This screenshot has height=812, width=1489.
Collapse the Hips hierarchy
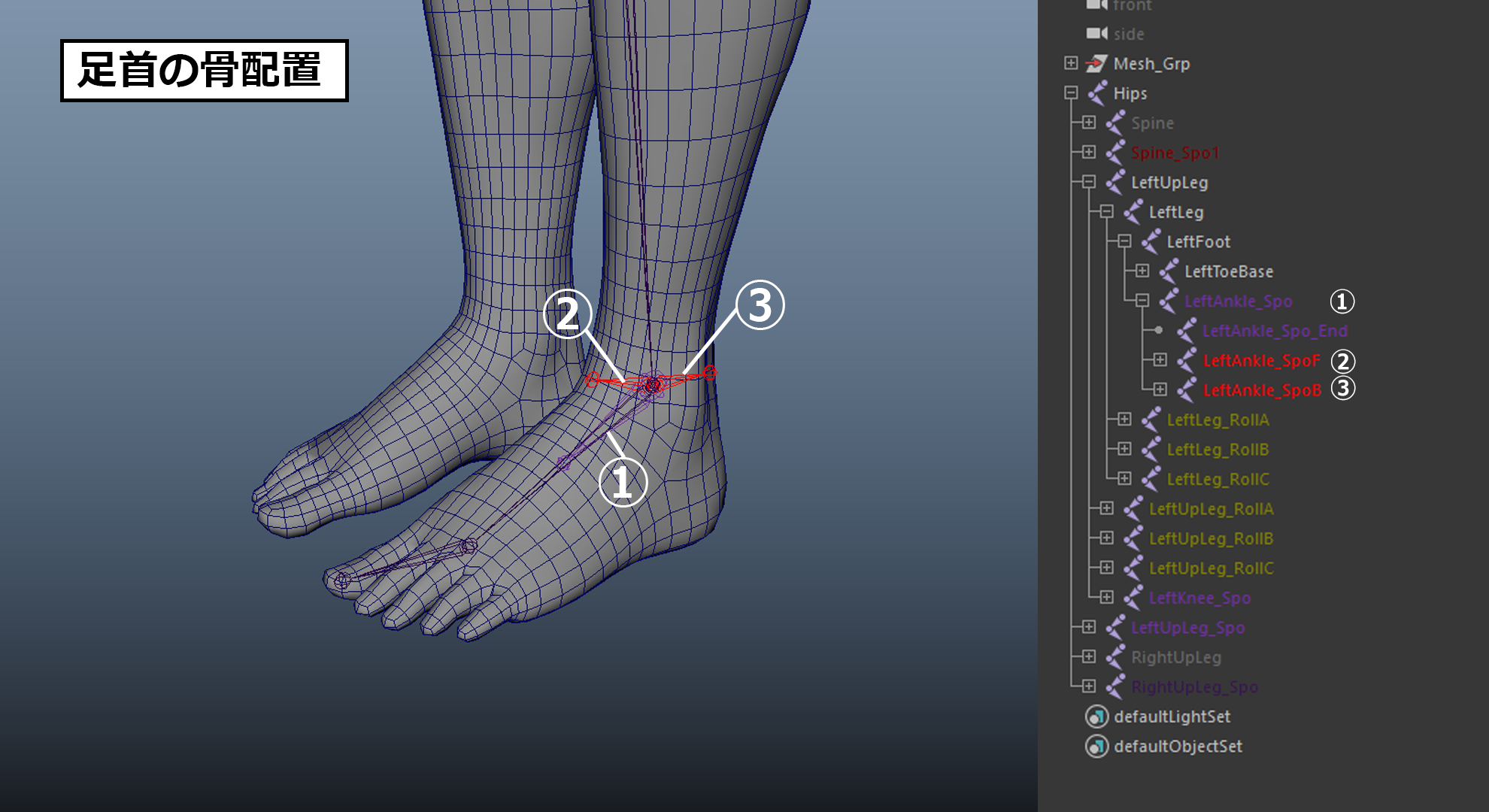[x=1071, y=93]
